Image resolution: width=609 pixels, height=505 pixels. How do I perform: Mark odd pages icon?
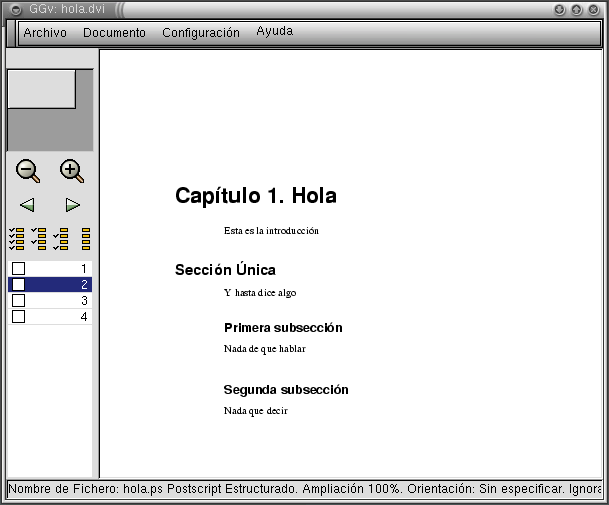coord(39,238)
